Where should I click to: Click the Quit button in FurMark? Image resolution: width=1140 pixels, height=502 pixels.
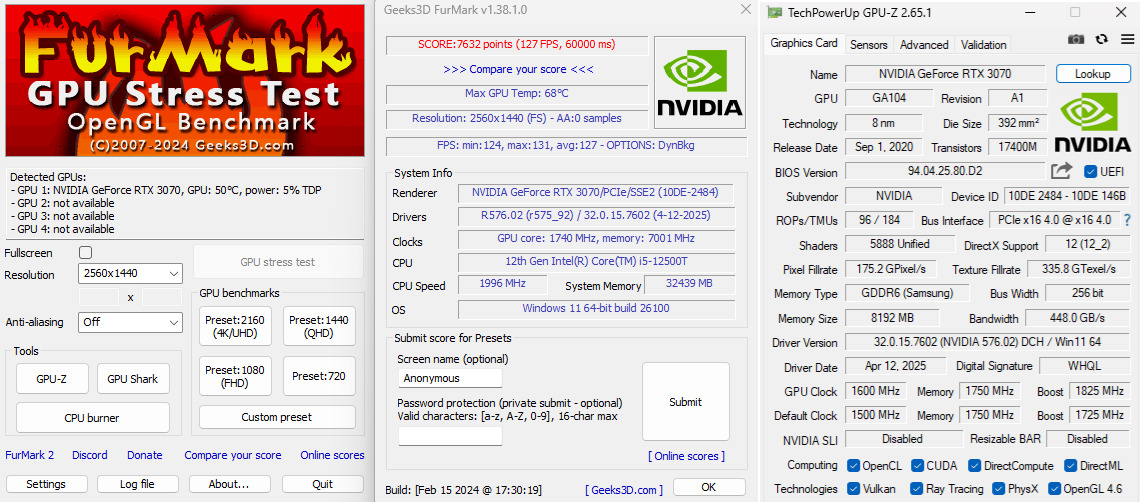[323, 484]
